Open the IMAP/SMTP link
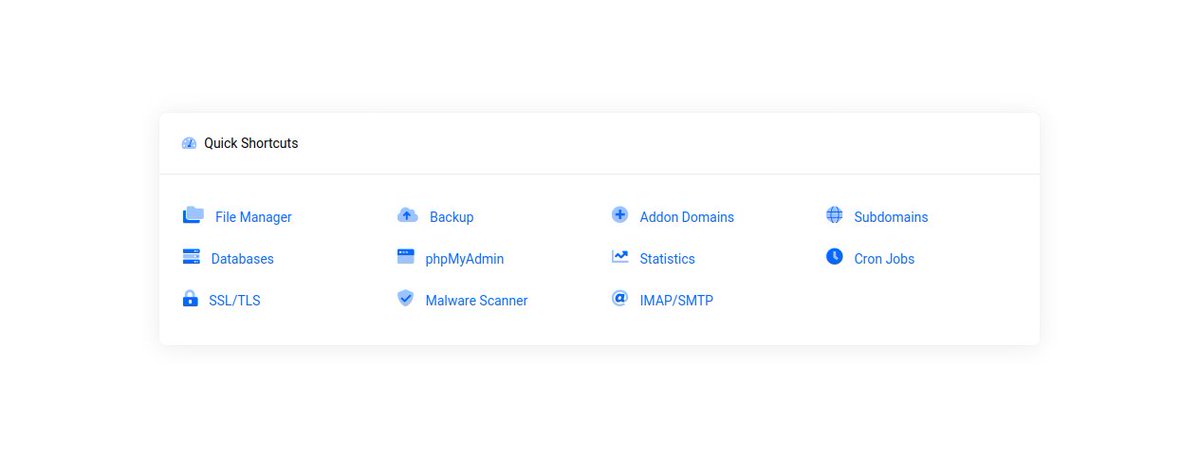Screen dimensions: 1200x460 [676, 301]
